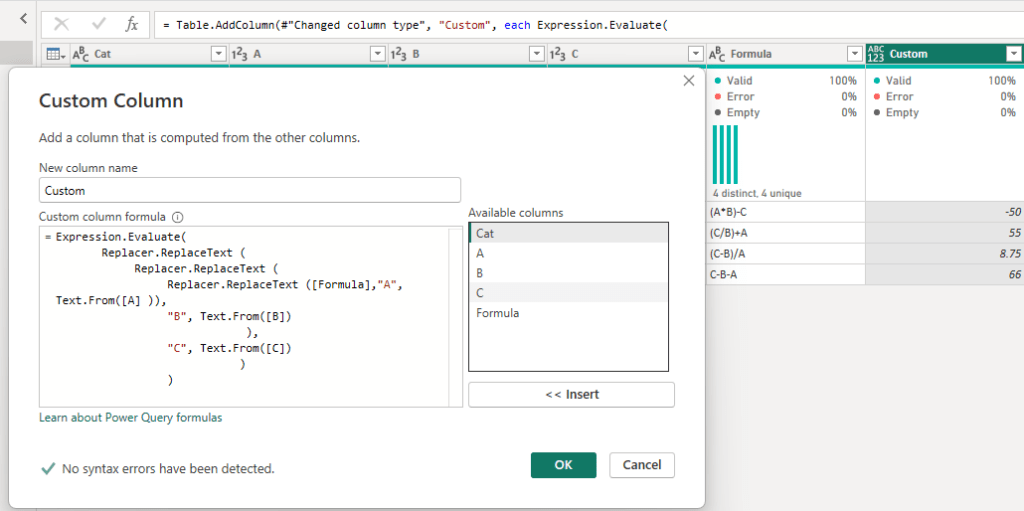
Task: Click the info icon next to Custom column formula
Action: coord(178,216)
